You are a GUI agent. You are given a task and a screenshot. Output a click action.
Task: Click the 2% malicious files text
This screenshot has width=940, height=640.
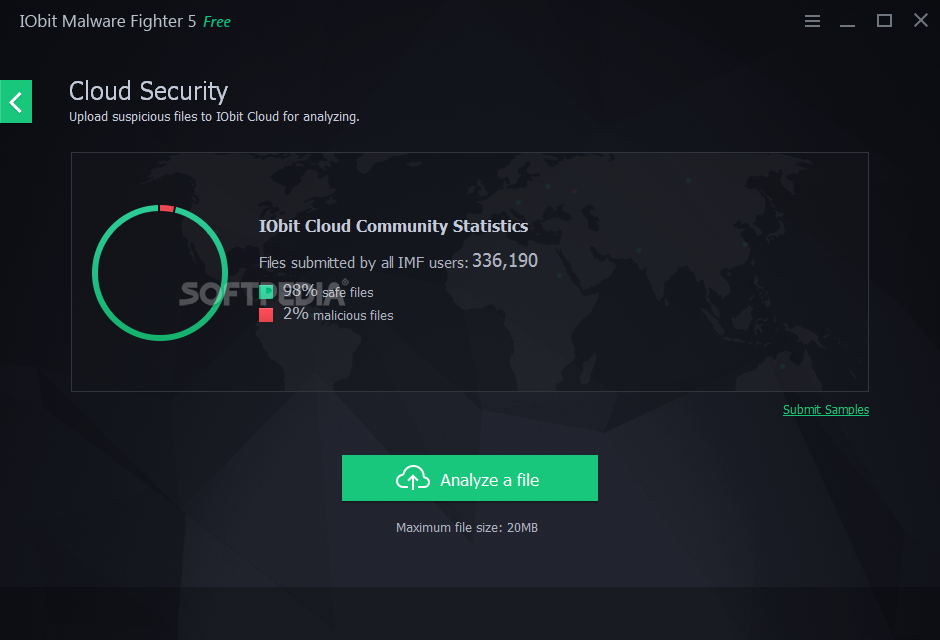click(338, 314)
